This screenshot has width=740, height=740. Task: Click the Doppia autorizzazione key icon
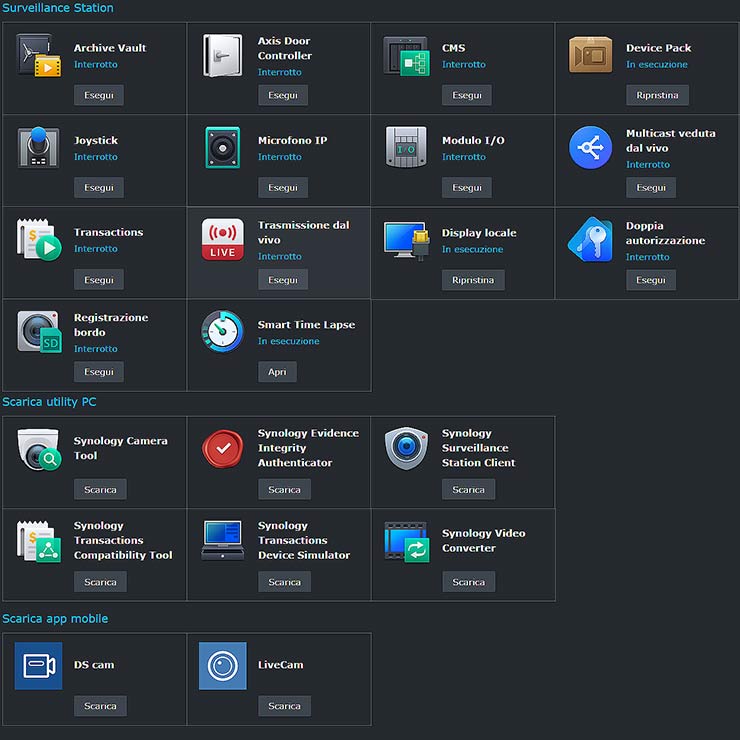590,240
